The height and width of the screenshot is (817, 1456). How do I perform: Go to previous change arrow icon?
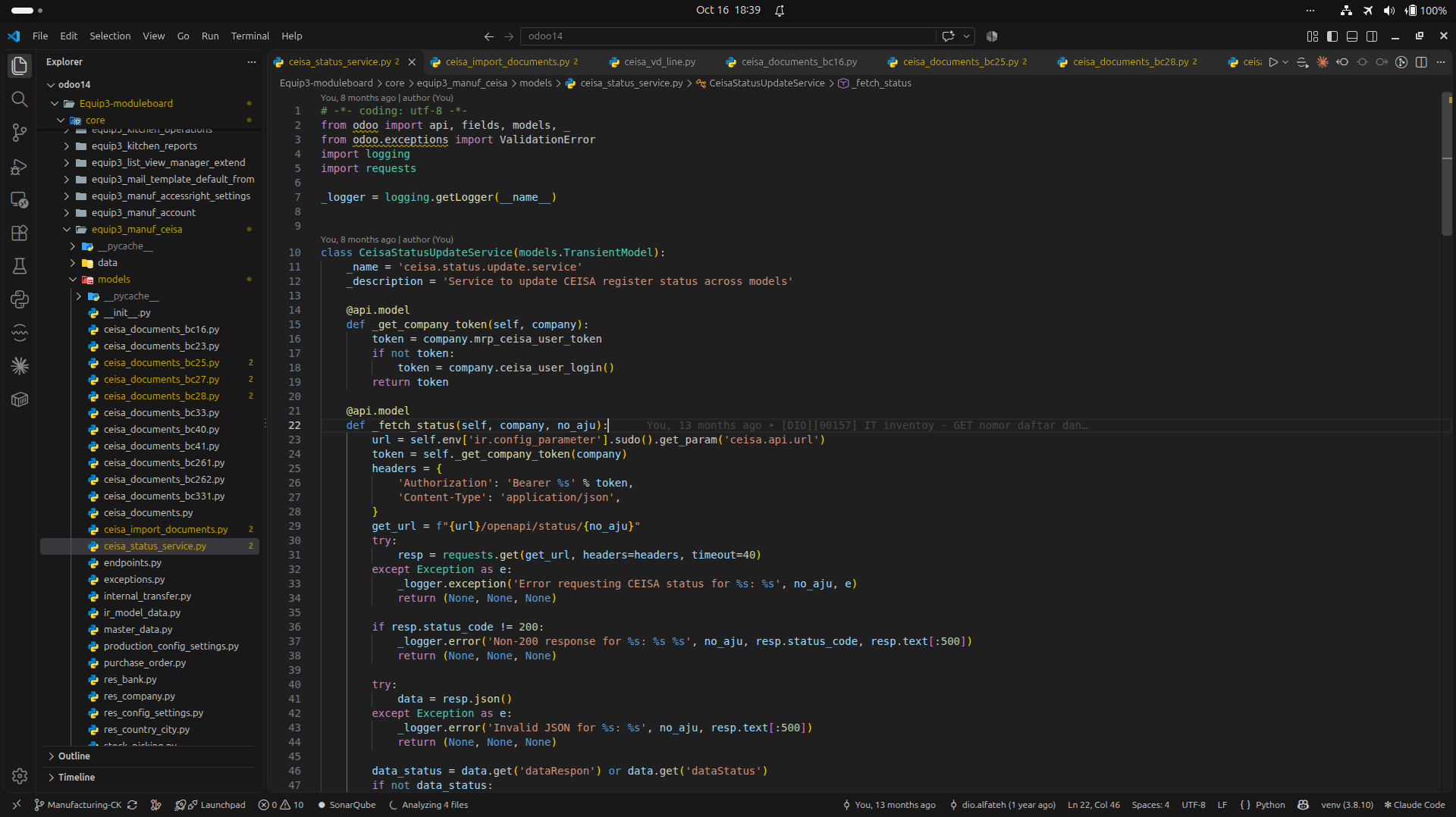(x=1342, y=62)
